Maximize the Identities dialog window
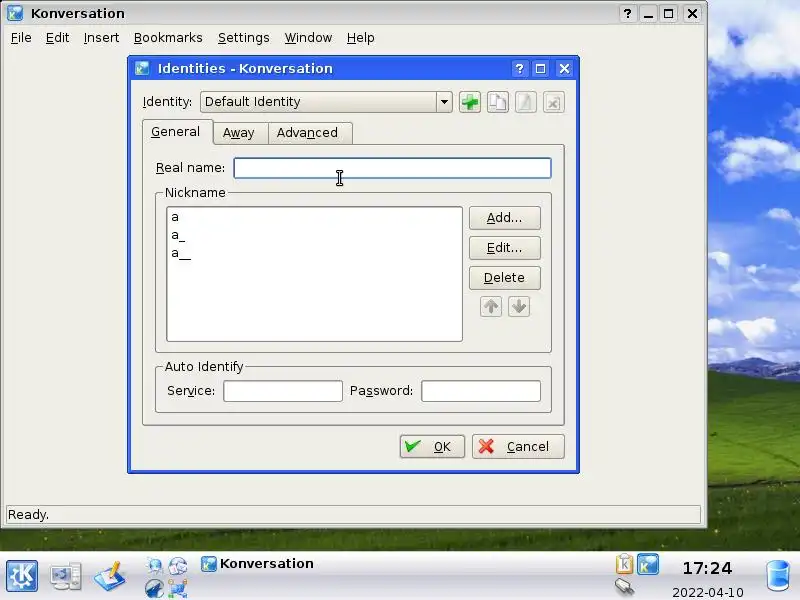Screen dimensions: 800x600 click(540, 68)
